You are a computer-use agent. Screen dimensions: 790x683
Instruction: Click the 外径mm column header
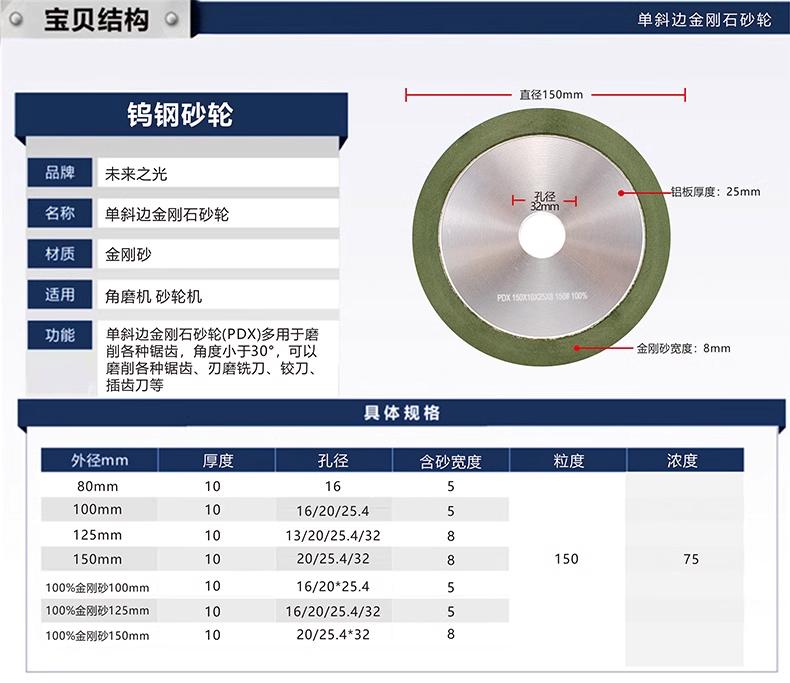(x=100, y=461)
